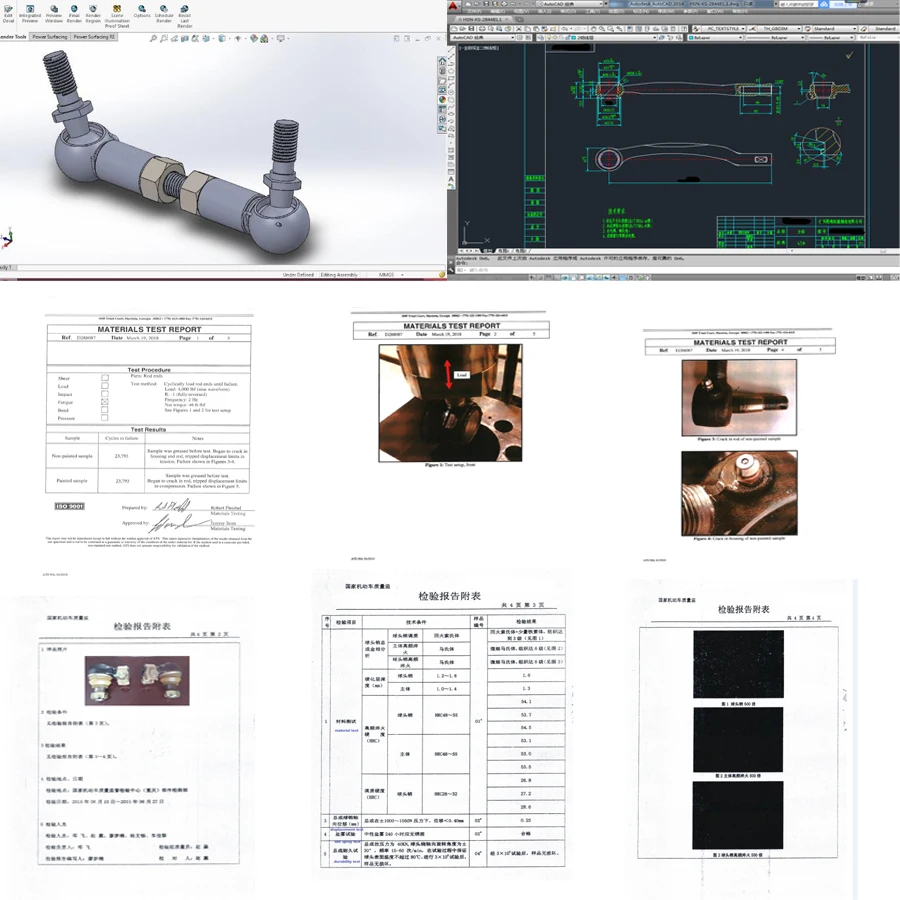Switch to the Power Surfacing tab
This screenshot has width=900, height=900.
pyautogui.click(x=49, y=37)
